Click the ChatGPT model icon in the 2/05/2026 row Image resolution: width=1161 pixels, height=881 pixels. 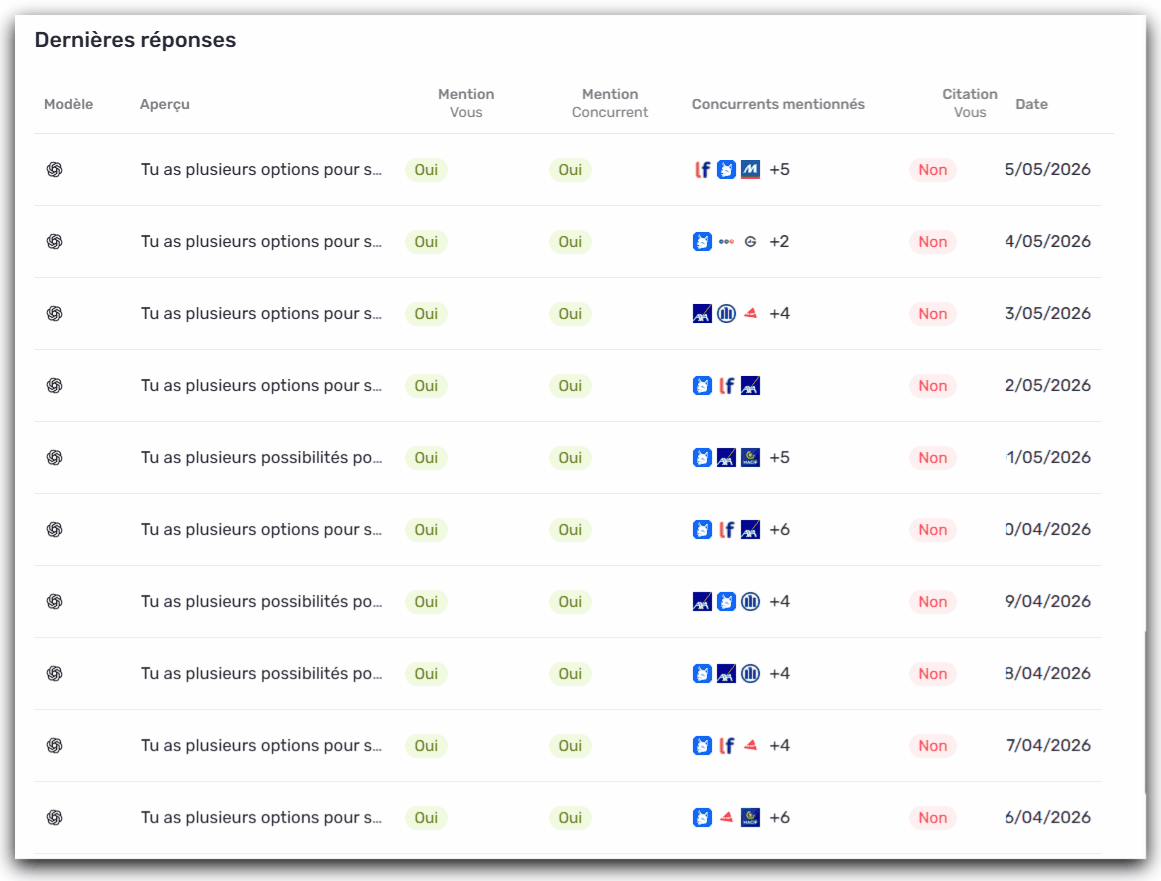pos(54,386)
